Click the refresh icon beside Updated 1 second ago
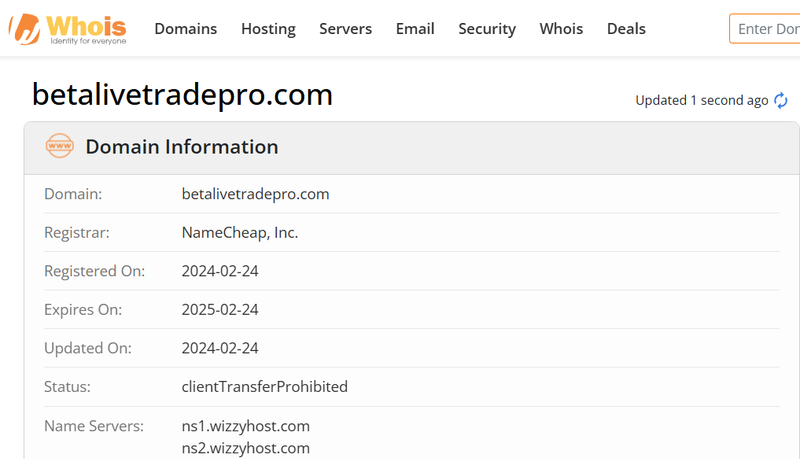The width and height of the screenshot is (800, 459). click(781, 100)
